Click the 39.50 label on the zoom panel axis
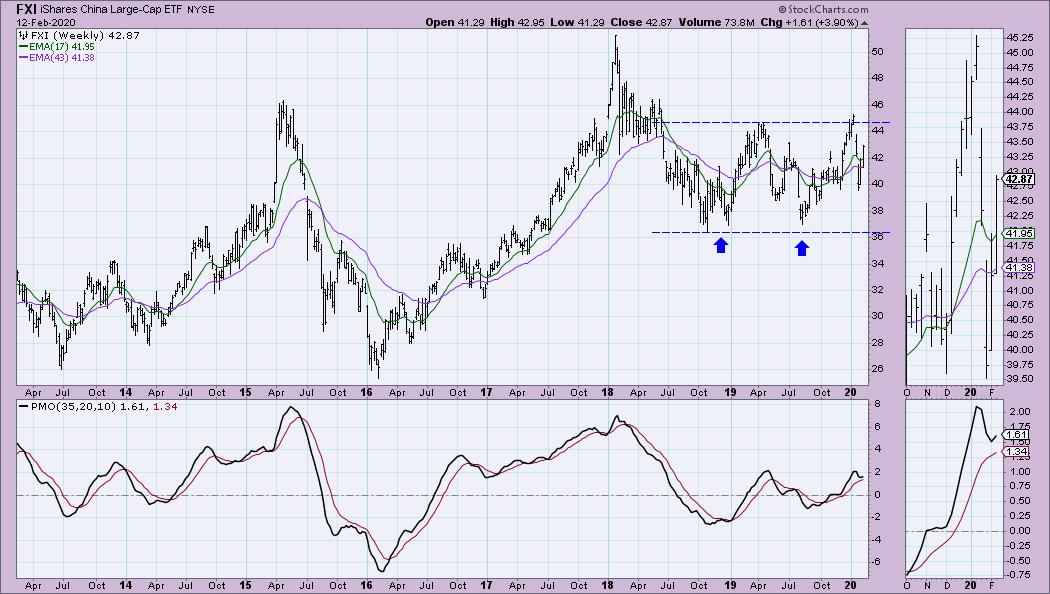The image size is (1050, 594). (1019, 378)
